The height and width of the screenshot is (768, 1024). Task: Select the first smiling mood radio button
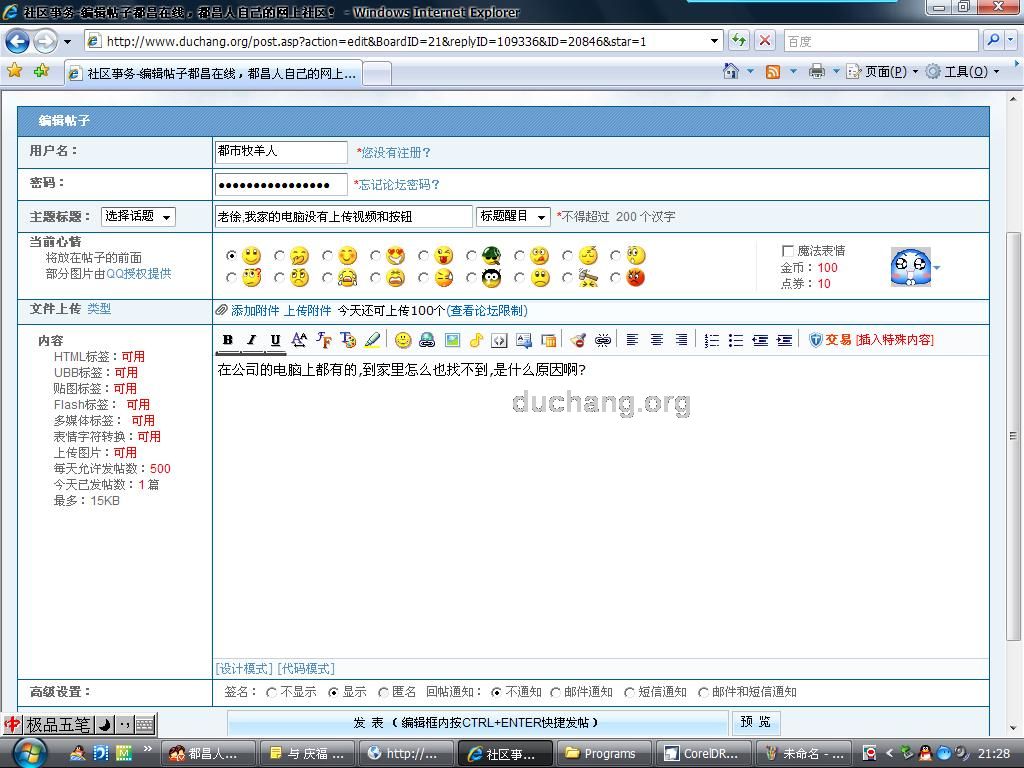231,255
